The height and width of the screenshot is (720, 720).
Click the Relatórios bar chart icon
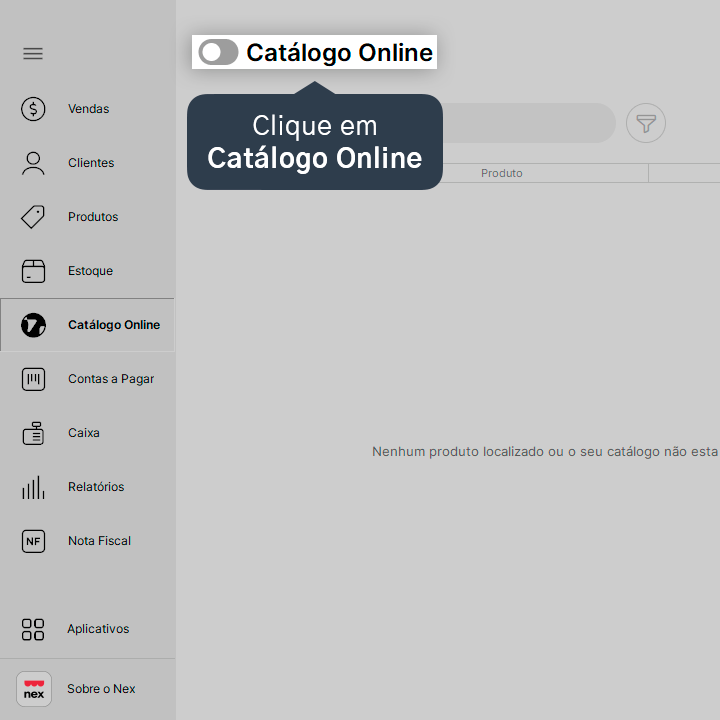pyautogui.click(x=33, y=487)
